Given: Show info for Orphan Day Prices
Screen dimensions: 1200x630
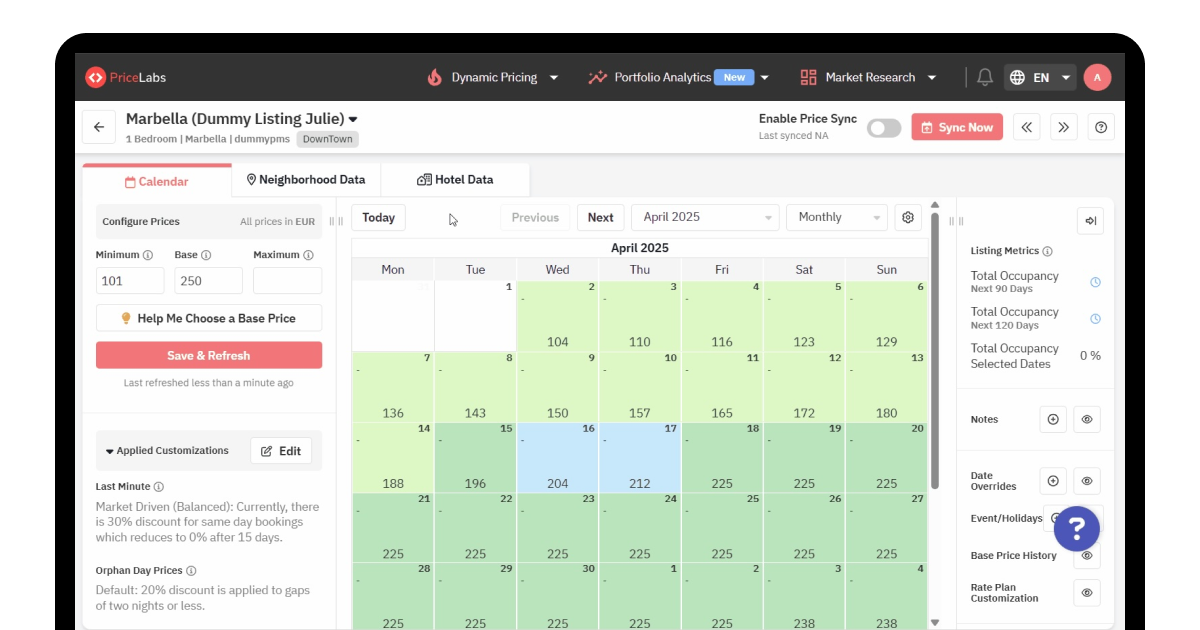Looking at the screenshot, I should (x=192, y=571).
